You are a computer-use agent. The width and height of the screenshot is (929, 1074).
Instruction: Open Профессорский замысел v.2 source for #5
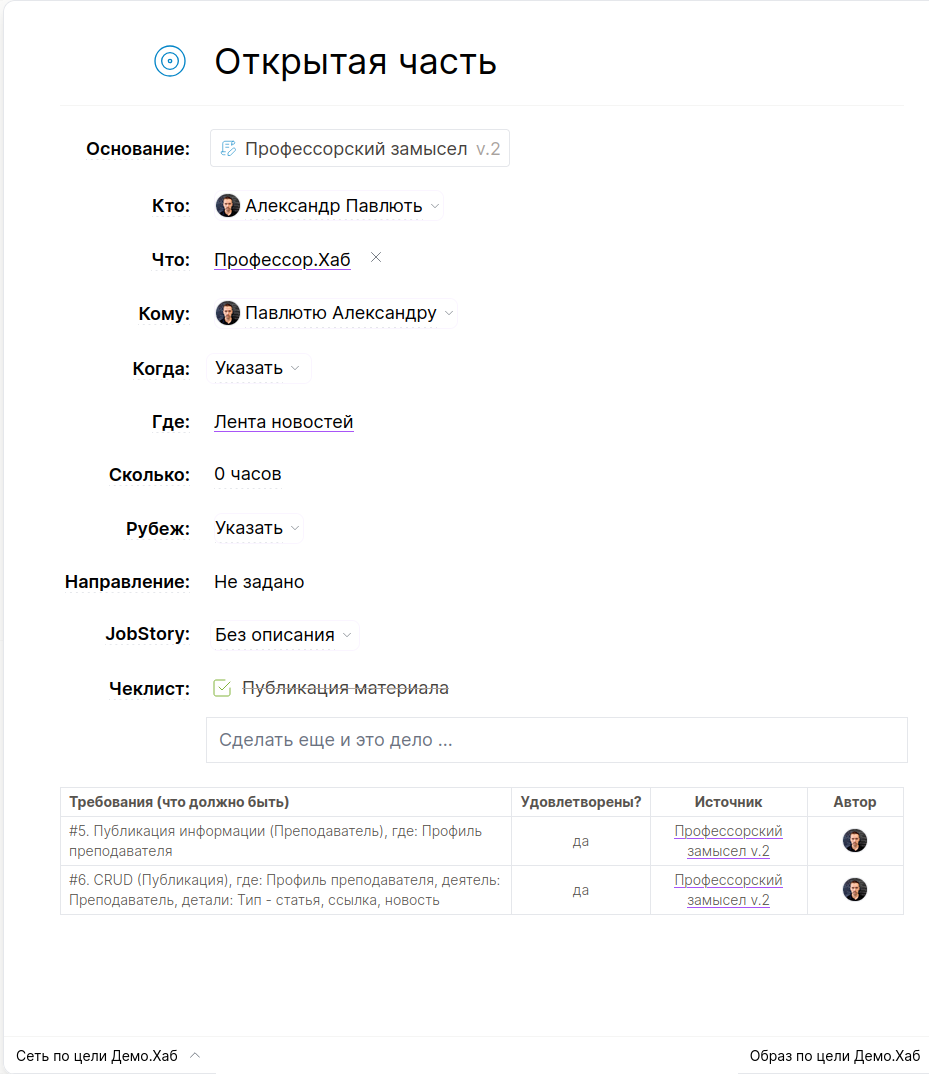click(x=728, y=841)
